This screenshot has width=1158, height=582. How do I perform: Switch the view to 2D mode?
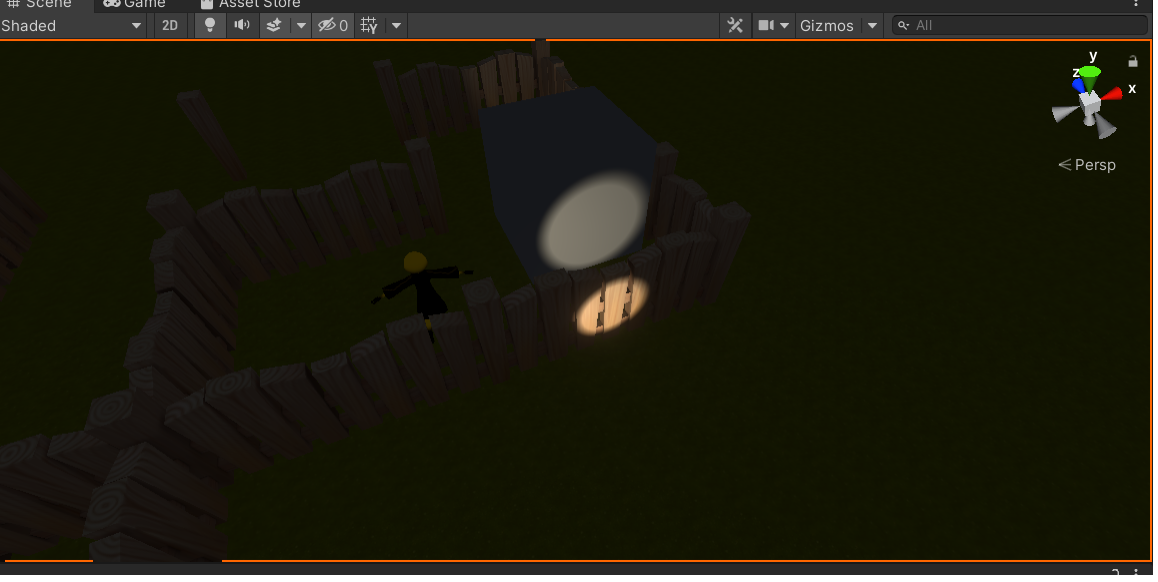point(168,25)
